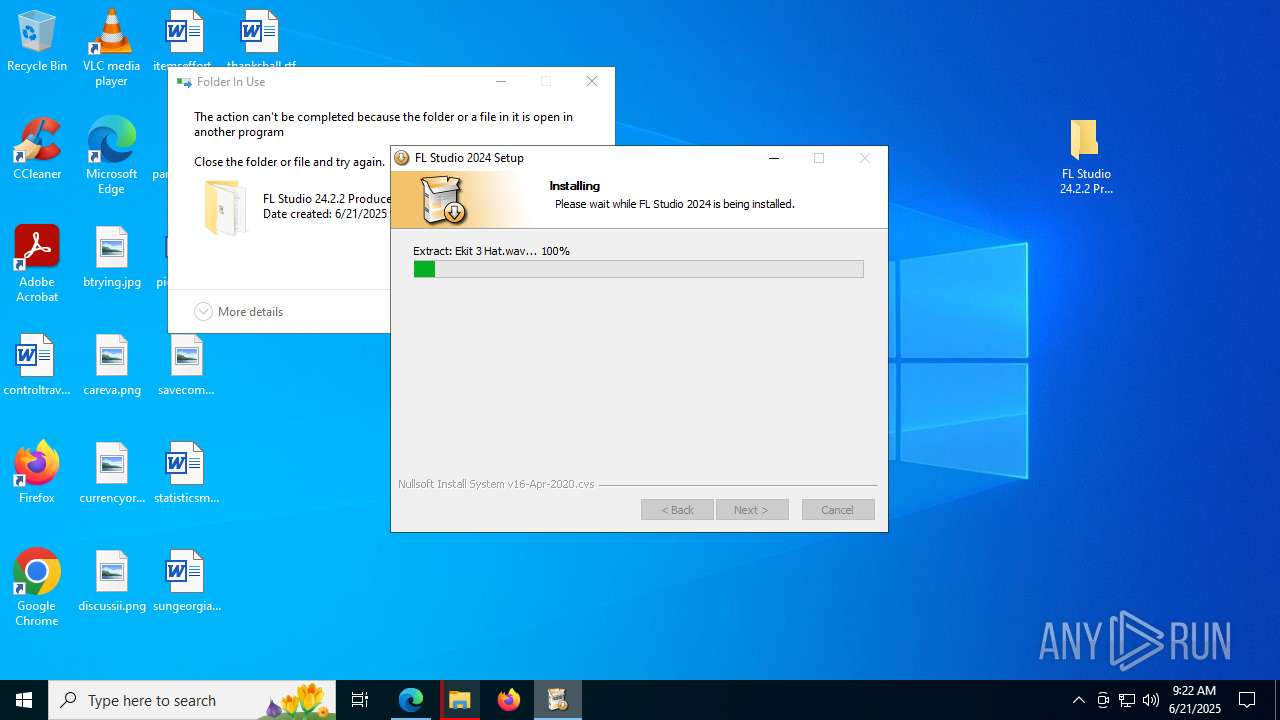
Task: Open volume control tray icon
Action: [x=1151, y=700]
